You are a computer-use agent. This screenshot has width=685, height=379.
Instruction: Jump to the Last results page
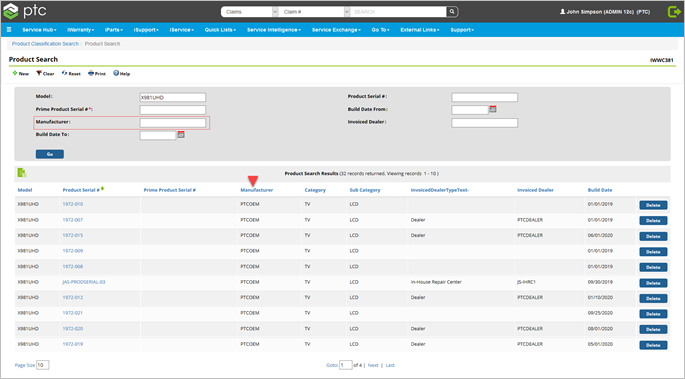(x=390, y=365)
